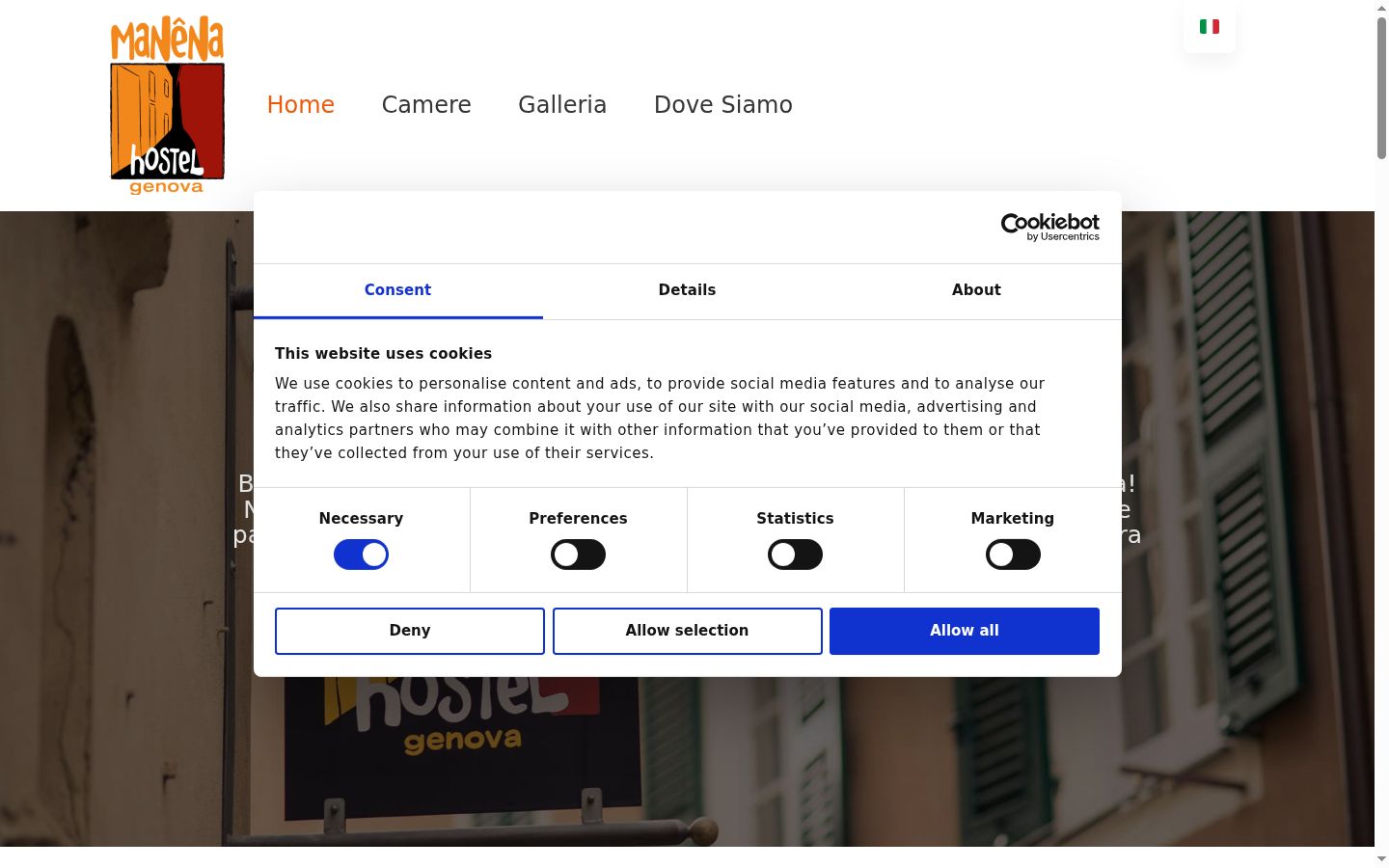Click the Manena Hostel Genova logo
This screenshot has height=868, width=1389.
click(x=168, y=105)
